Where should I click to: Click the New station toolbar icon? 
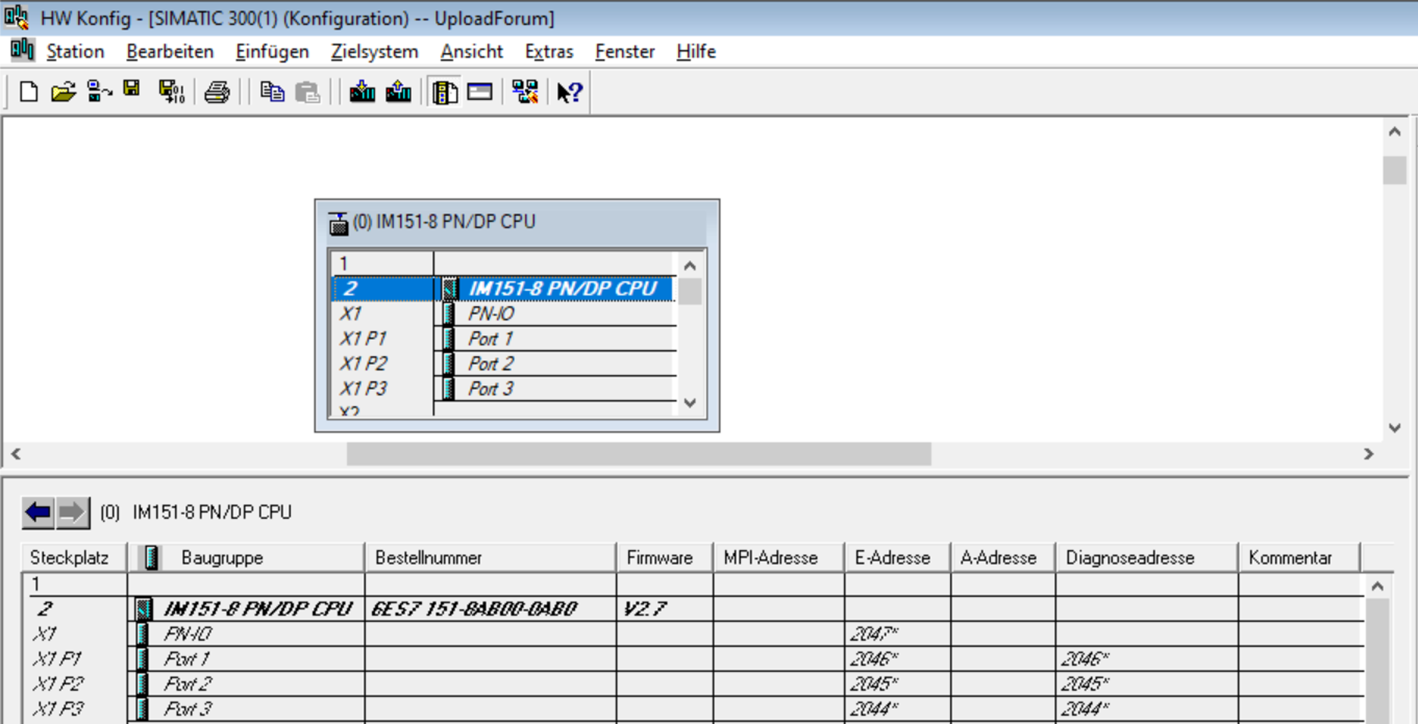(x=29, y=92)
